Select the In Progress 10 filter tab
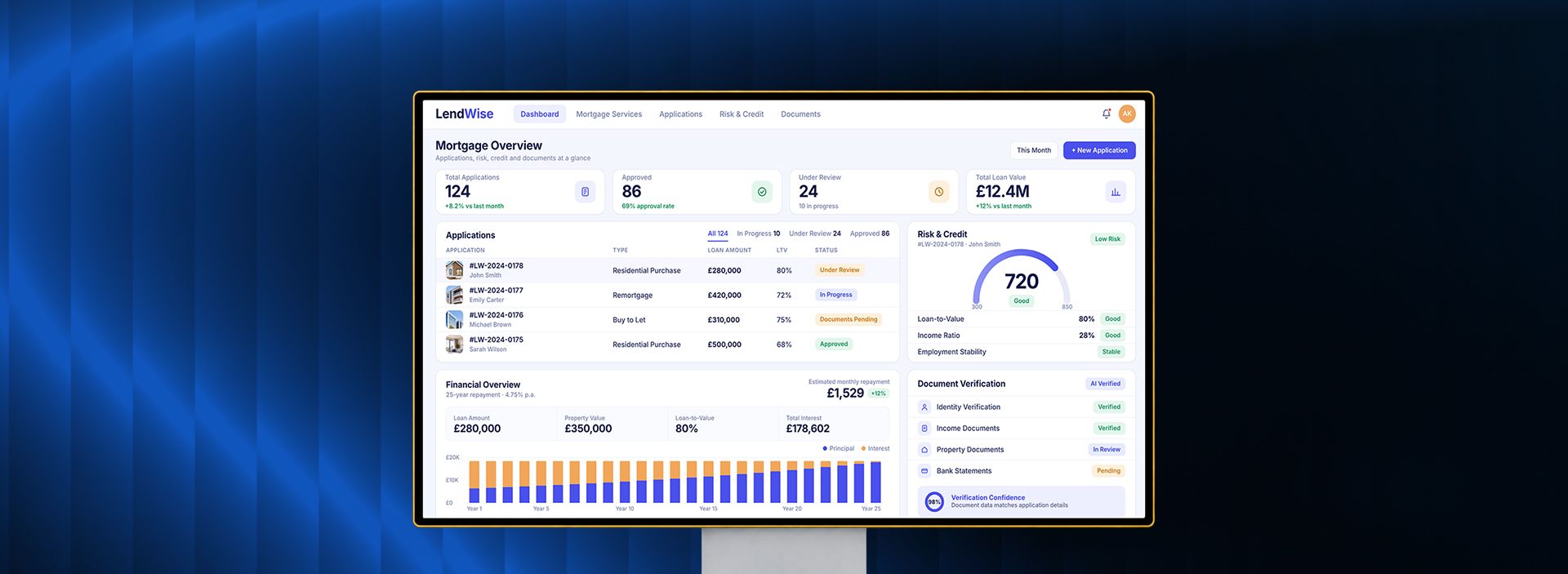The image size is (1568, 574). pyautogui.click(x=759, y=234)
